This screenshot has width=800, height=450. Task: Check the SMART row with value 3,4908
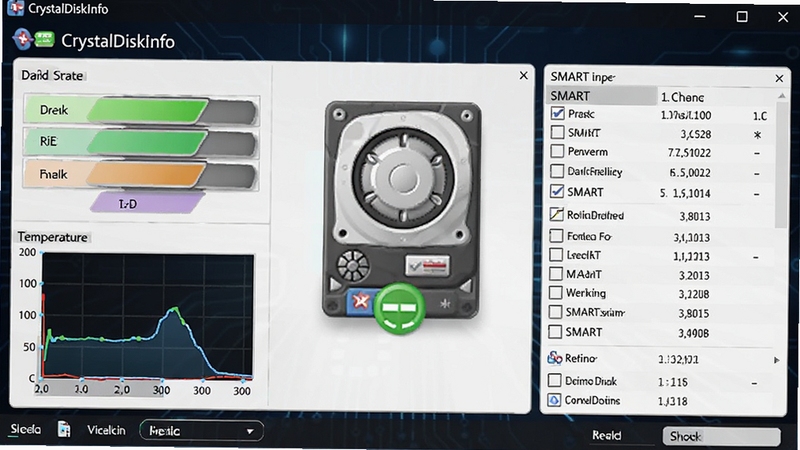[x=555, y=332]
